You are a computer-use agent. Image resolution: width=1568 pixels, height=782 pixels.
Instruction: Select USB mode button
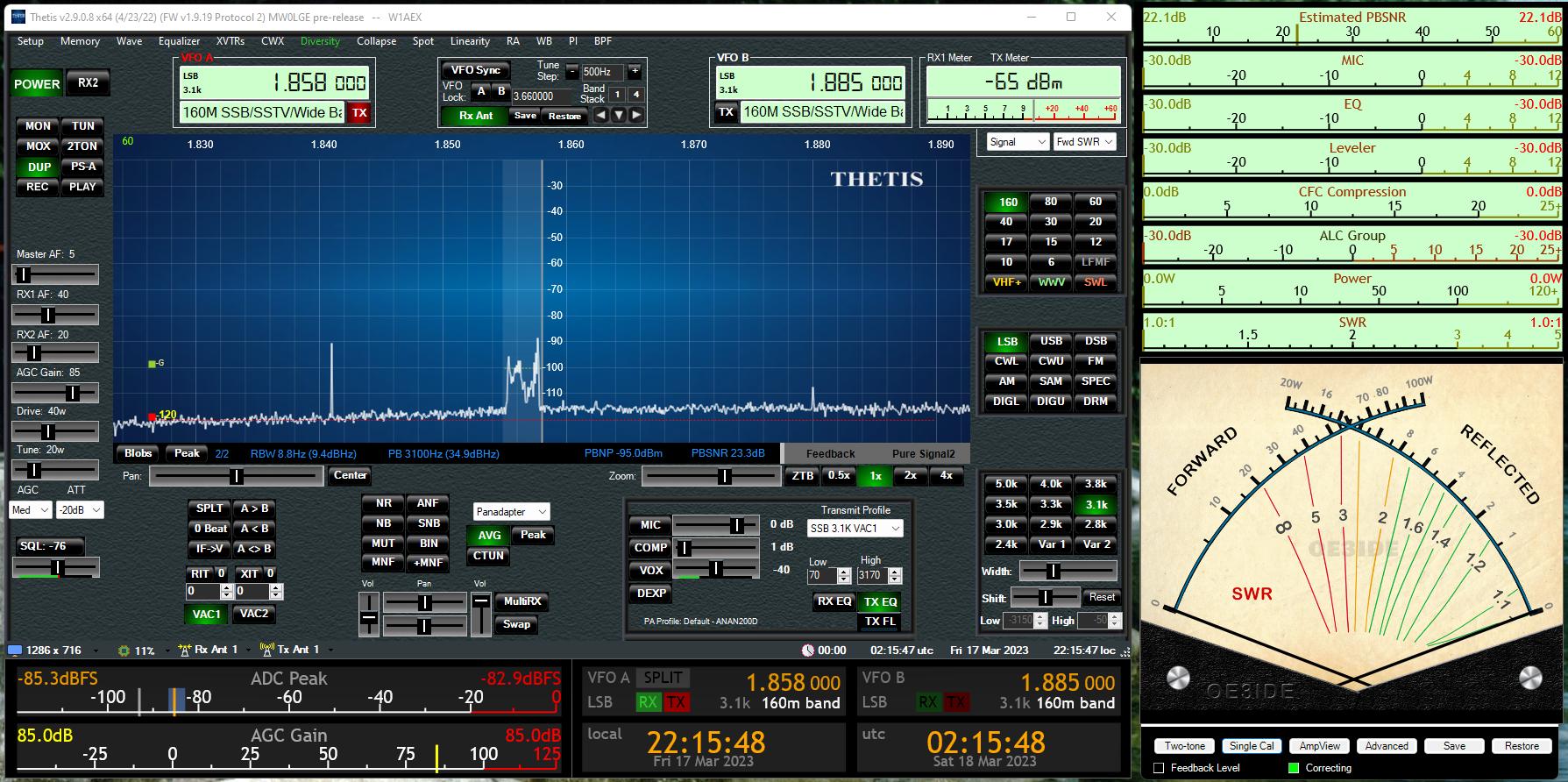[1051, 341]
